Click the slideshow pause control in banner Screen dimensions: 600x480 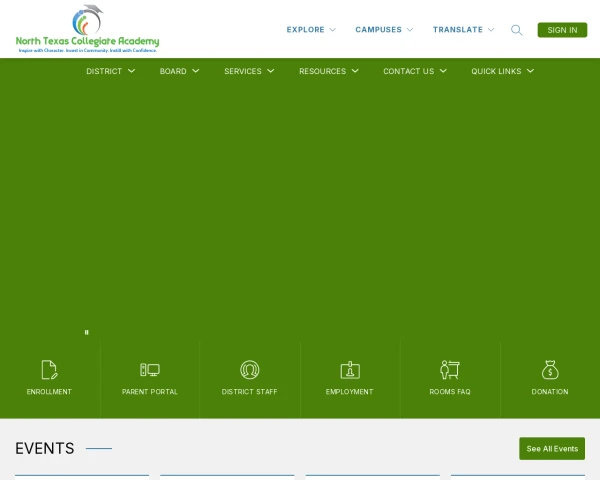86,332
